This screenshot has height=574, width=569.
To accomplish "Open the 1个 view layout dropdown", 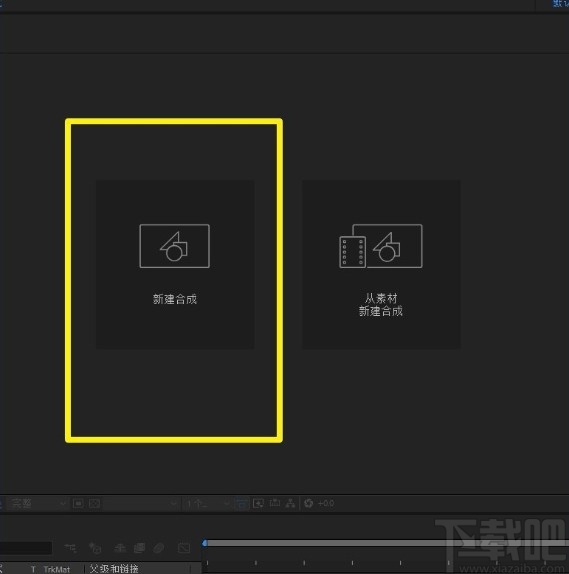I will [x=207, y=504].
